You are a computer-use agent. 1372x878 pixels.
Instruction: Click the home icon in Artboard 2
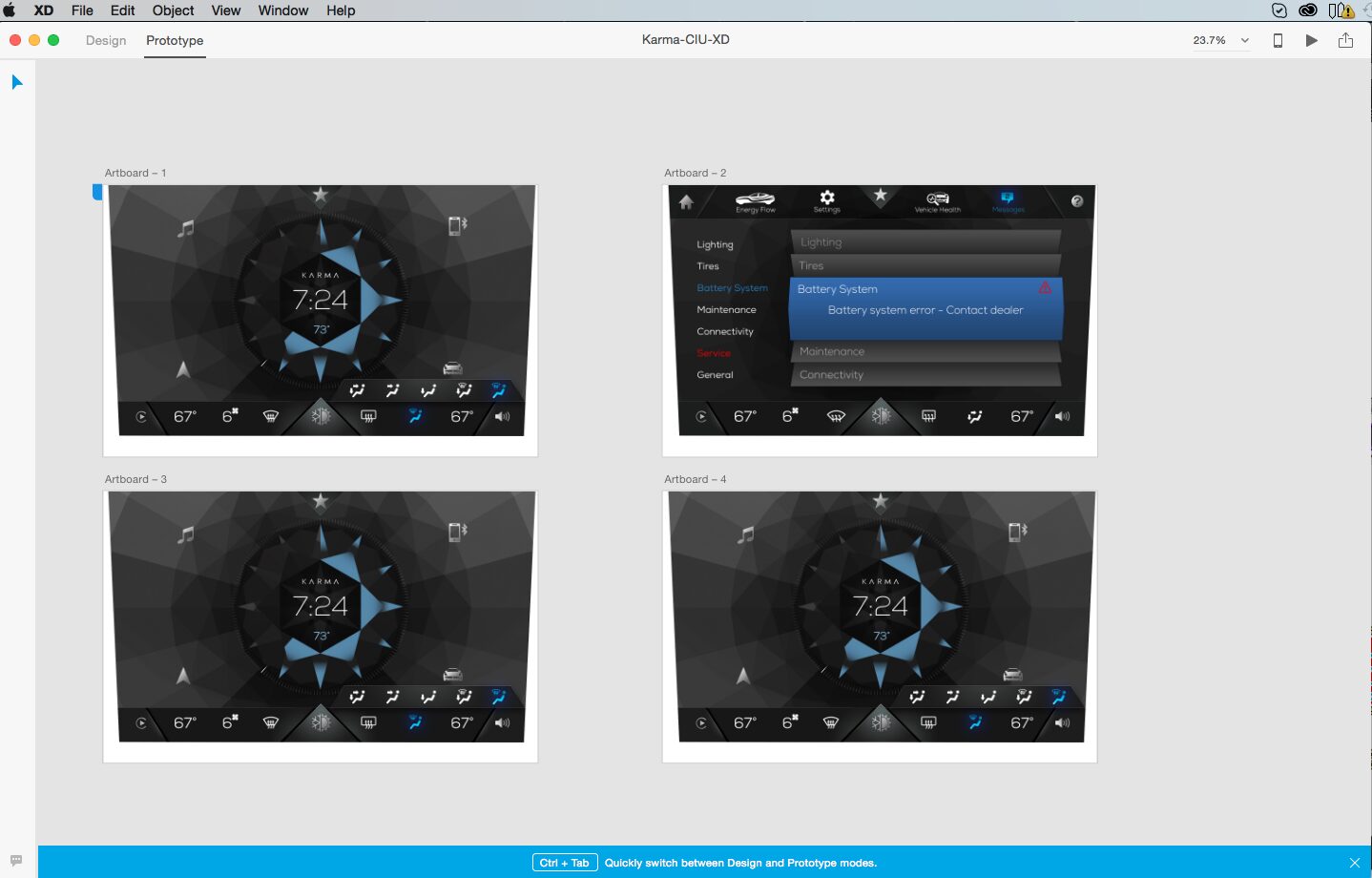point(686,201)
